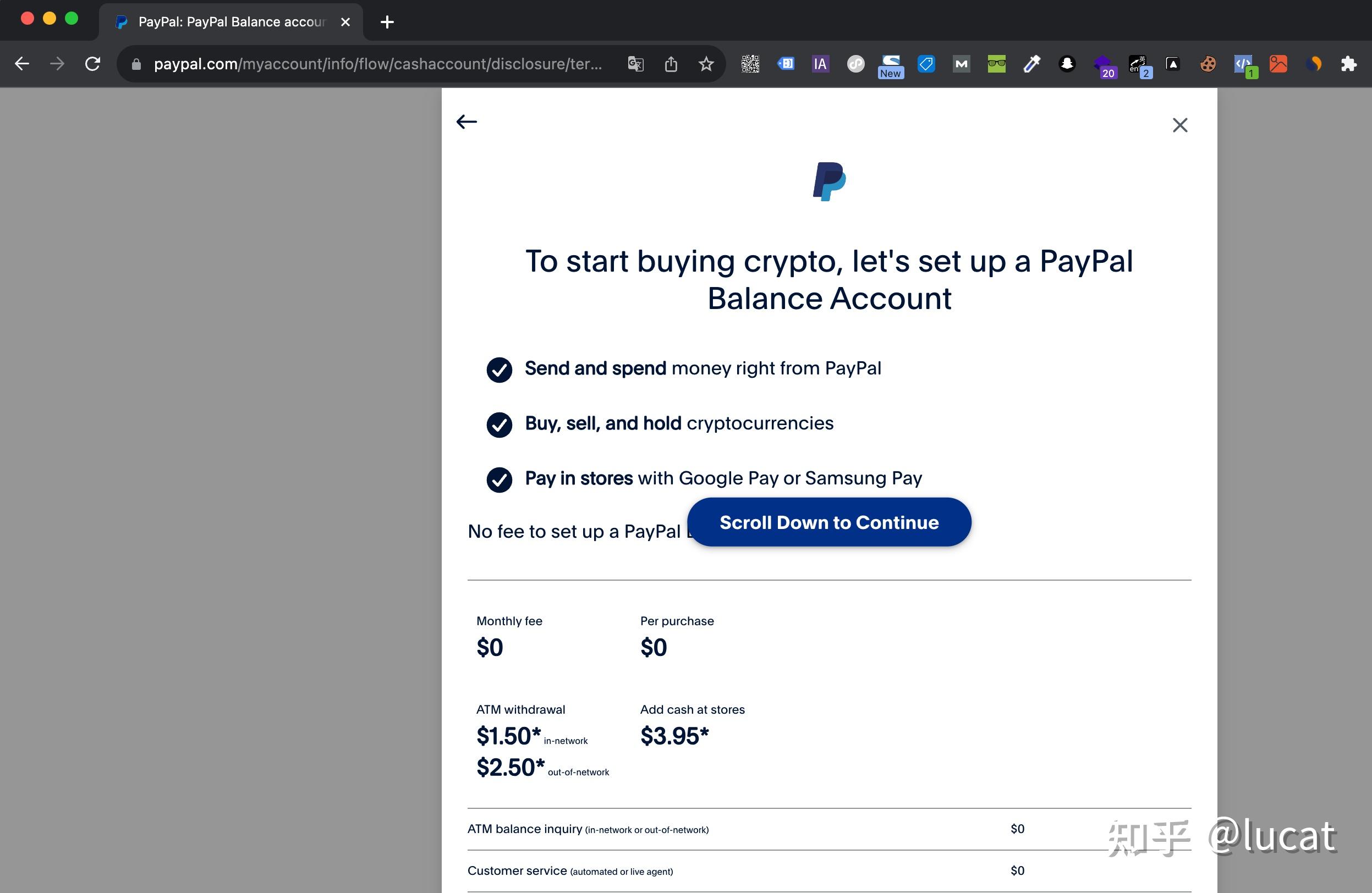The width and height of the screenshot is (1372, 893).
Task: Open the cookie extension icon
Action: (x=1208, y=64)
